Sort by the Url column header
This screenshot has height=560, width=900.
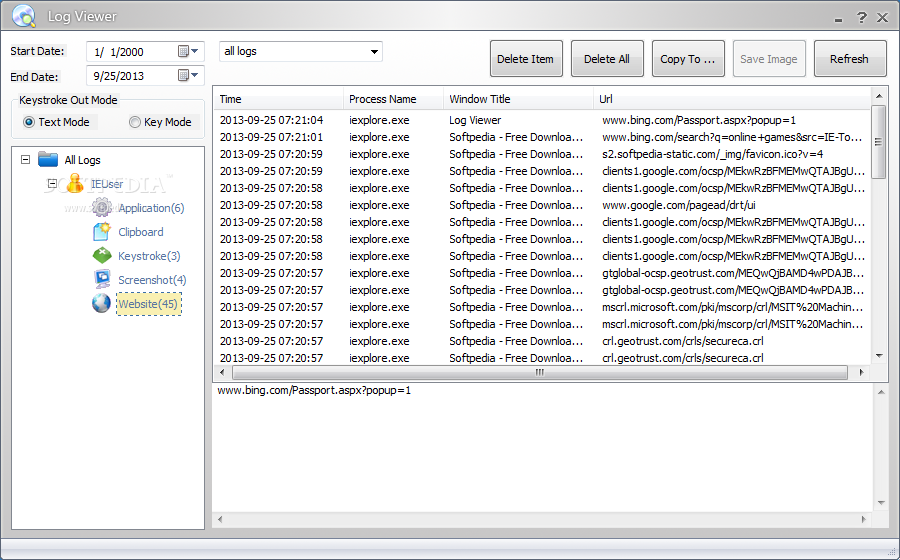[732, 99]
